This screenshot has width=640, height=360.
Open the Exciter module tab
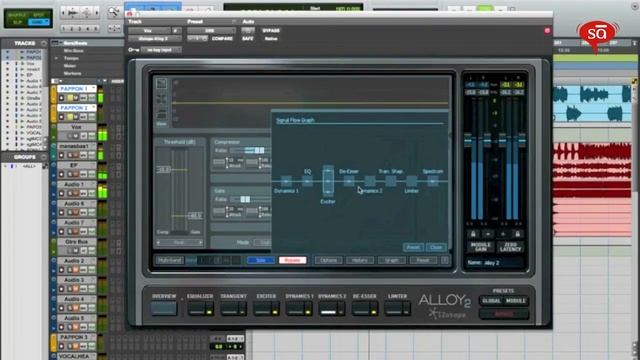(x=263, y=308)
